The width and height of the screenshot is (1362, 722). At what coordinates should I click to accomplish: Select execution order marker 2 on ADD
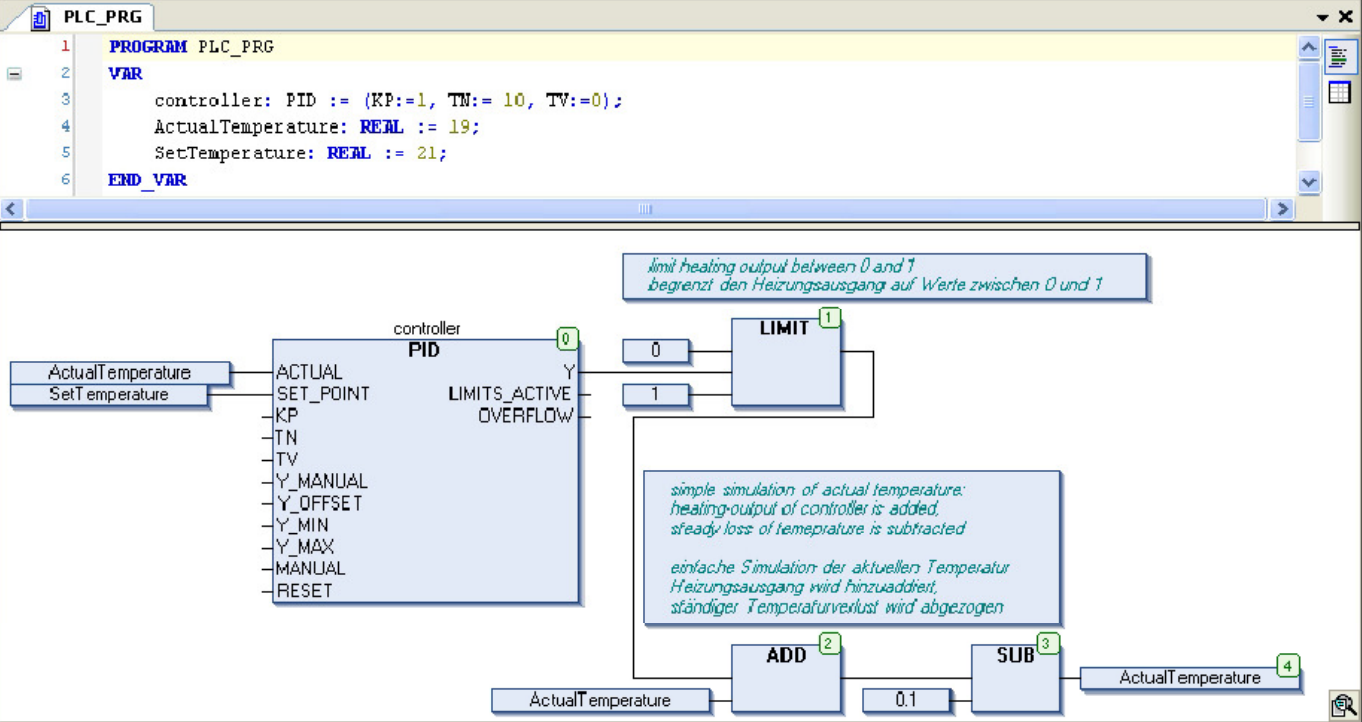tap(829, 643)
